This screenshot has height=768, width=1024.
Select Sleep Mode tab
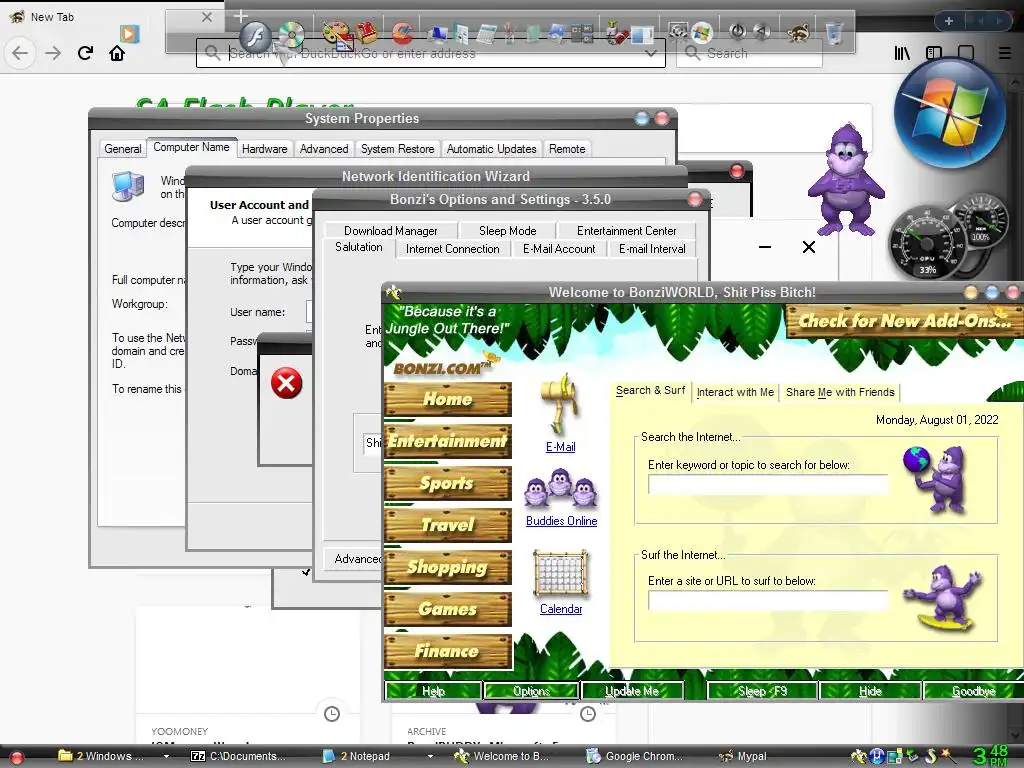(507, 231)
